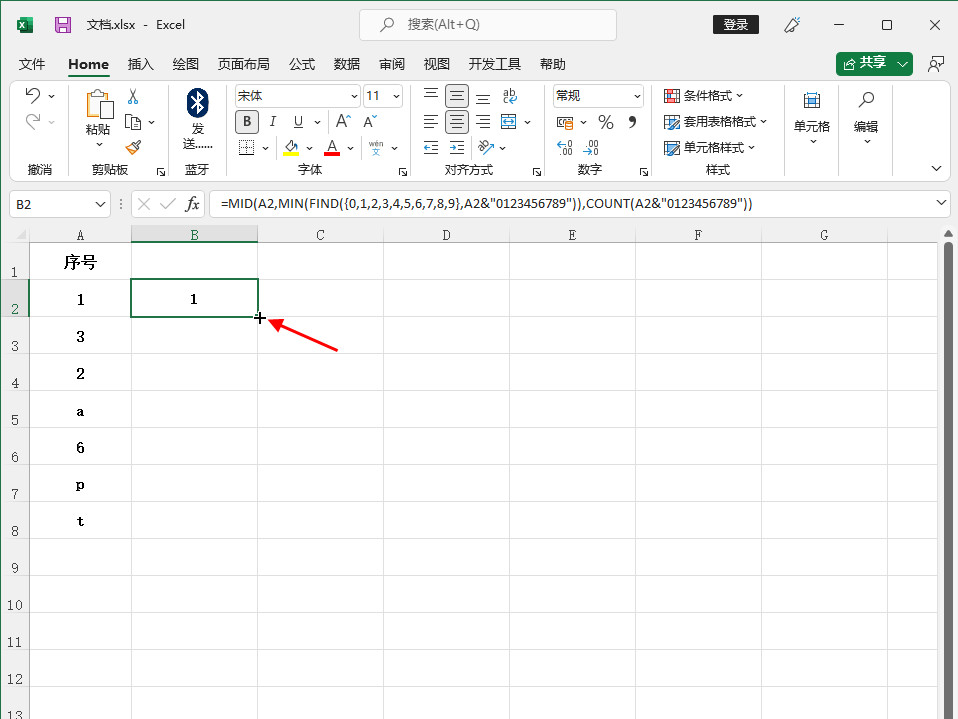Click Decrease Indent icon
The image size is (958, 719).
(431, 147)
